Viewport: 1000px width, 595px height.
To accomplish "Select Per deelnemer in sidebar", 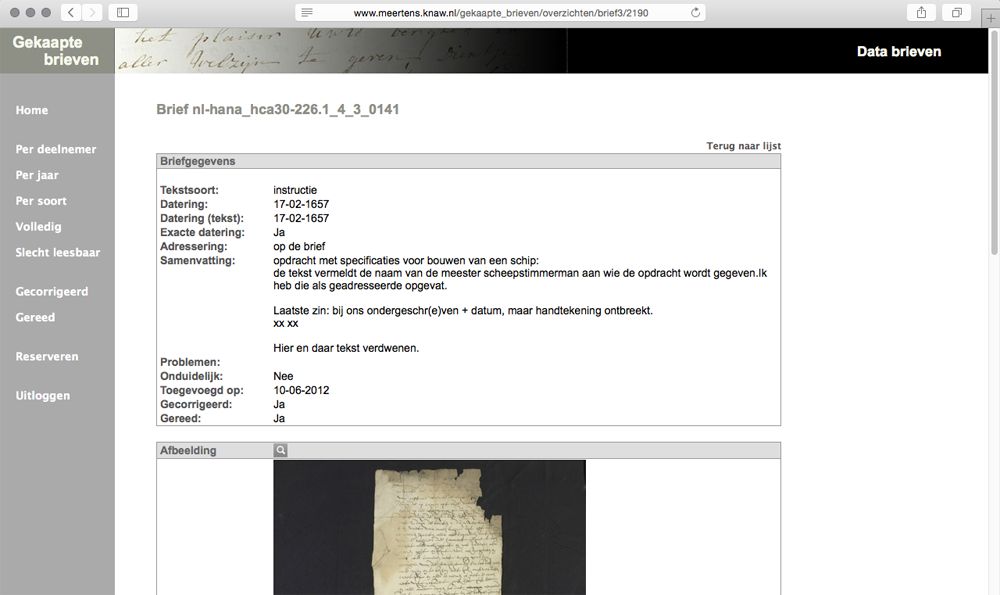I will pos(56,149).
